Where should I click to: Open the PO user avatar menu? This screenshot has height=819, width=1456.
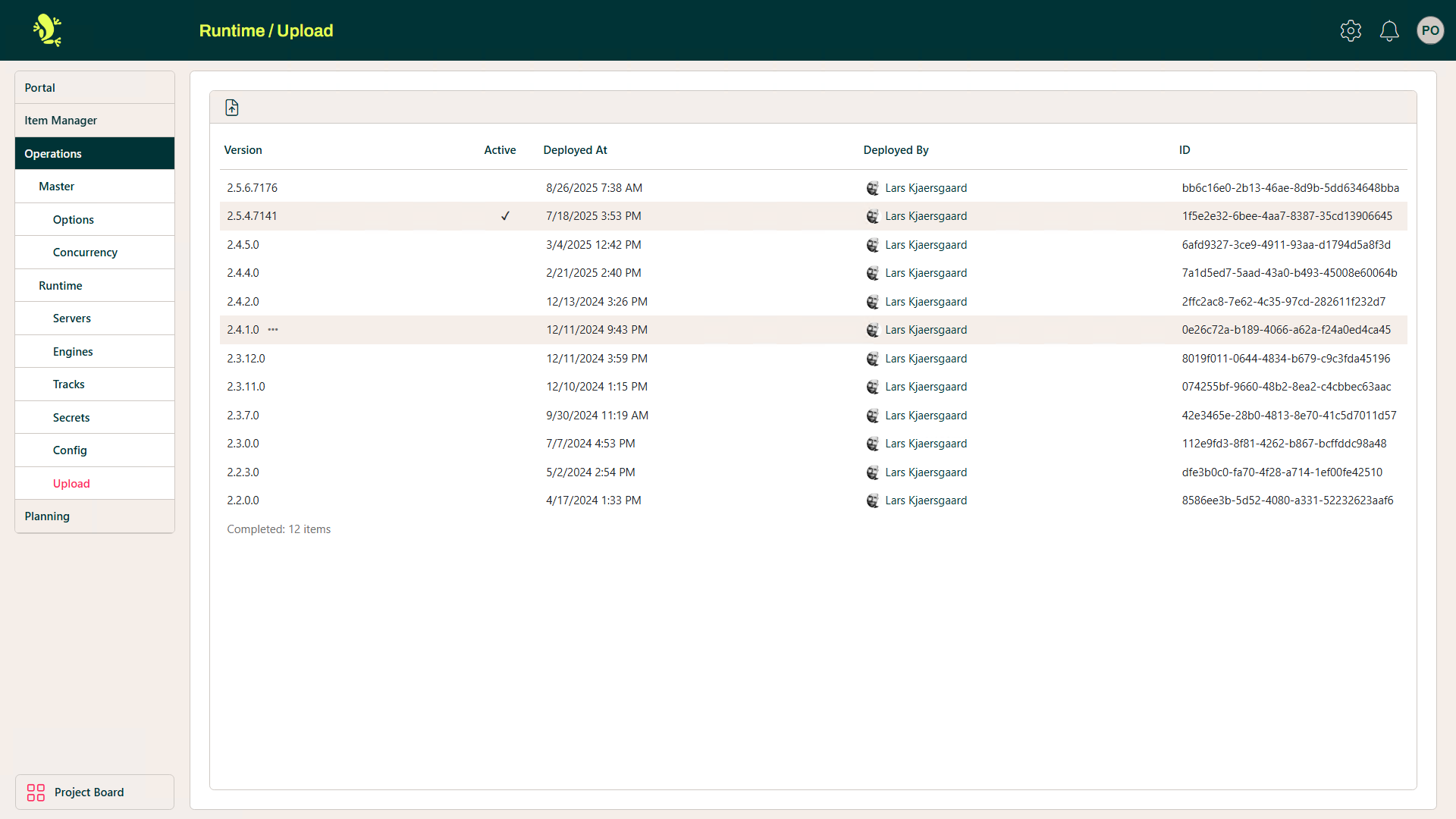(1430, 30)
